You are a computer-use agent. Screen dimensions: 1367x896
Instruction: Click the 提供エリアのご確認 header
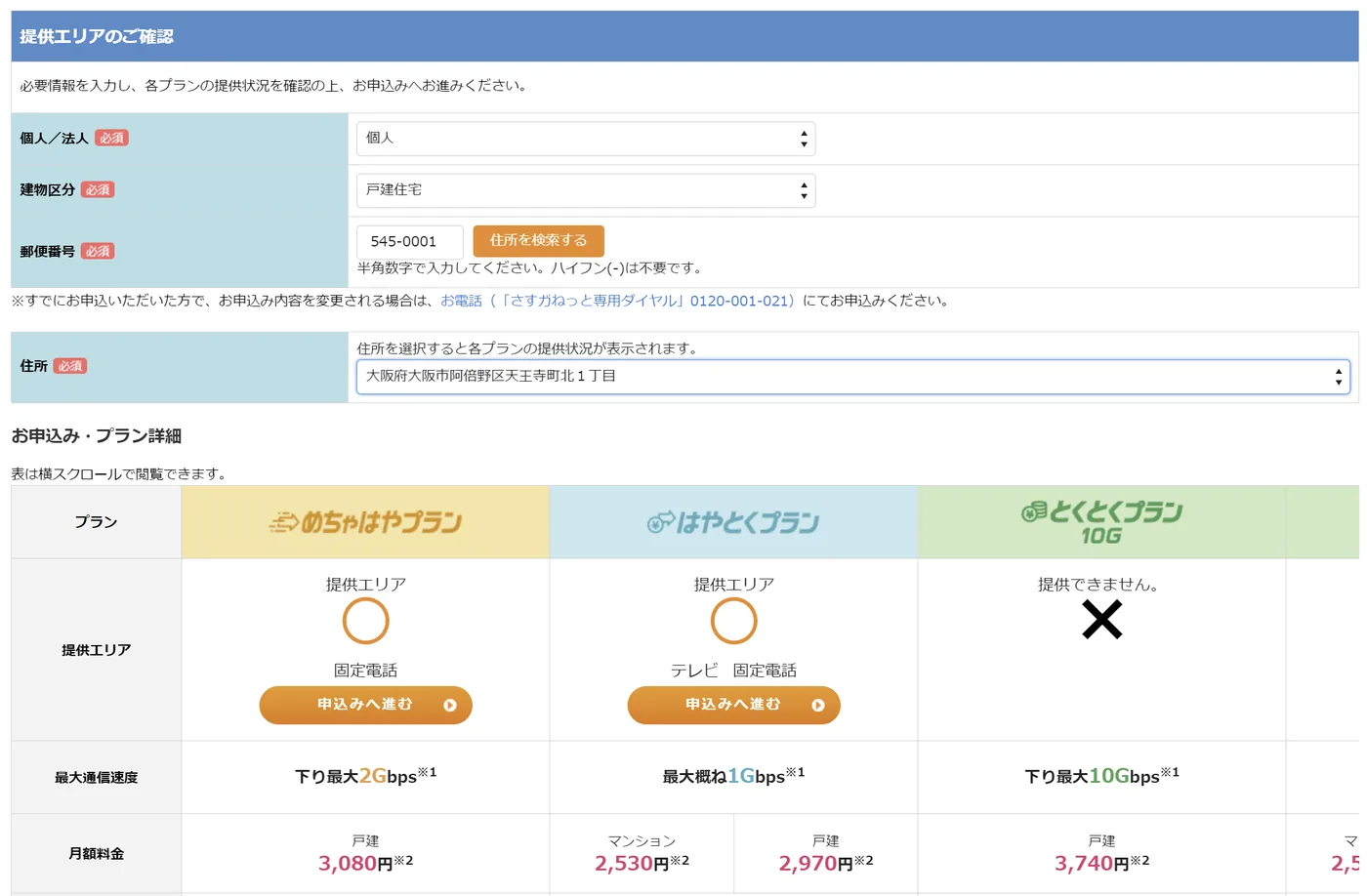tap(97, 36)
